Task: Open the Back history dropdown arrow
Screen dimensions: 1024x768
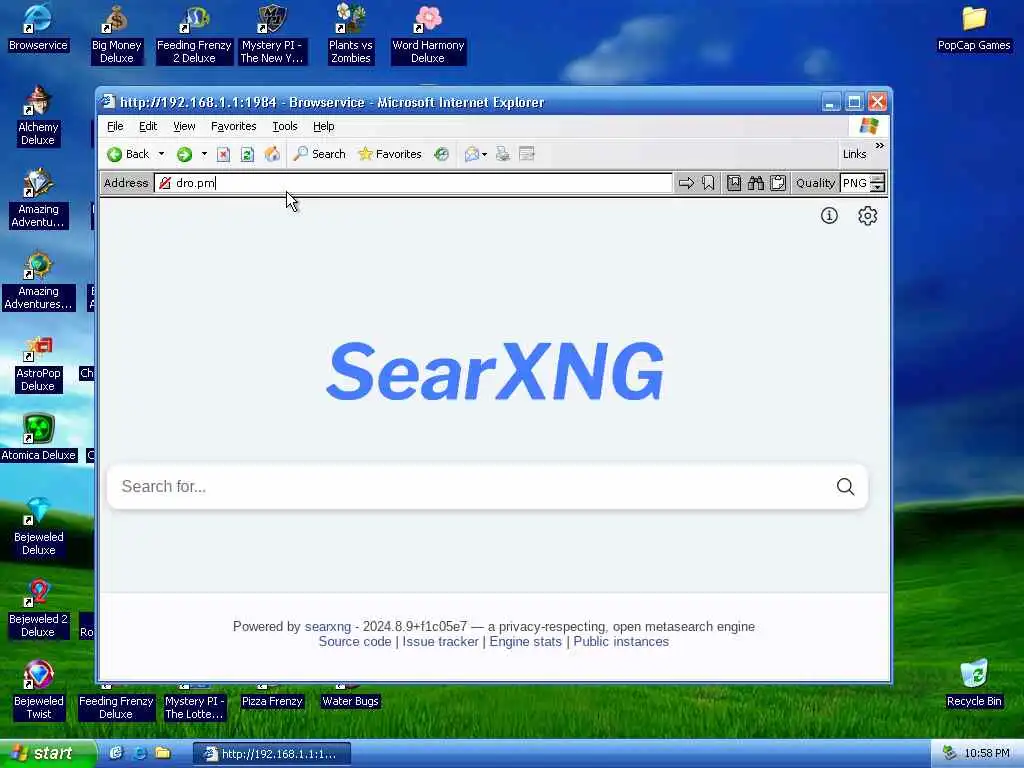Action: click(161, 154)
